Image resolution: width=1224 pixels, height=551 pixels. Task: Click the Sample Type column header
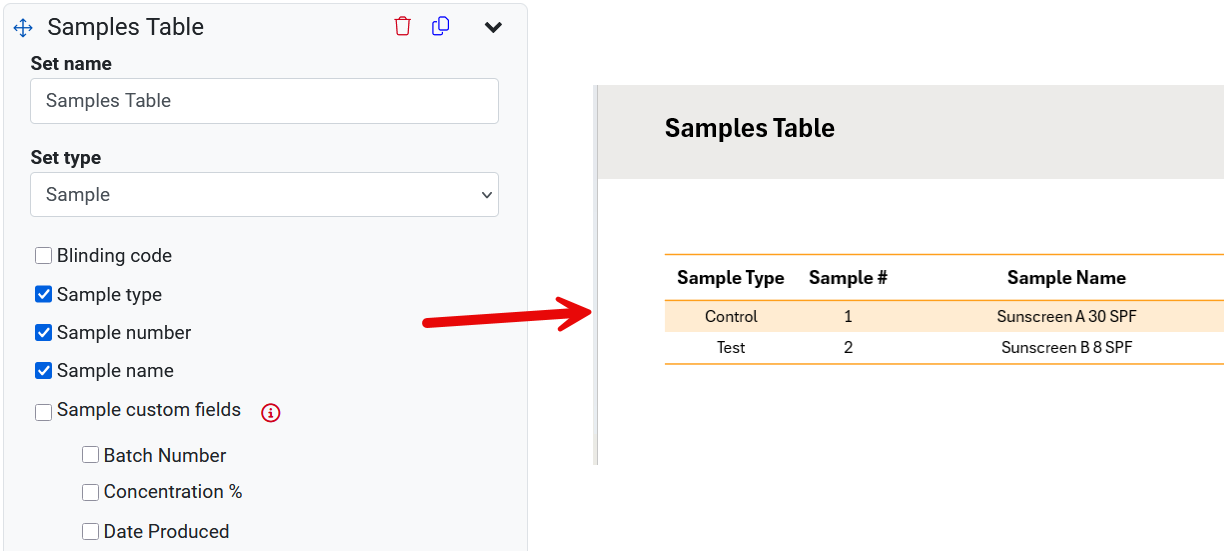coord(730,278)
